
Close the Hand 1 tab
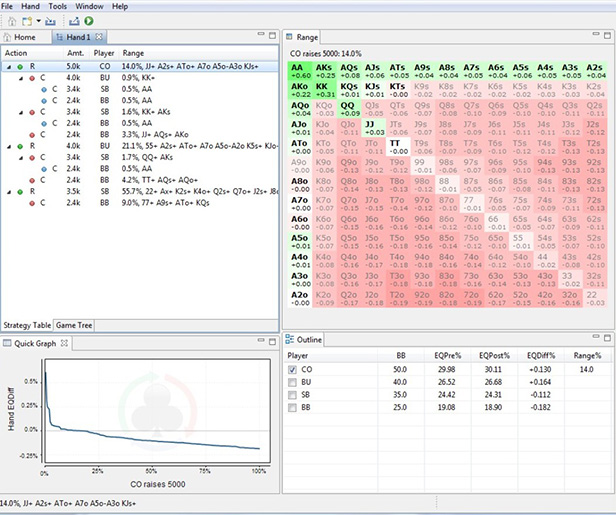pos(100,37)
